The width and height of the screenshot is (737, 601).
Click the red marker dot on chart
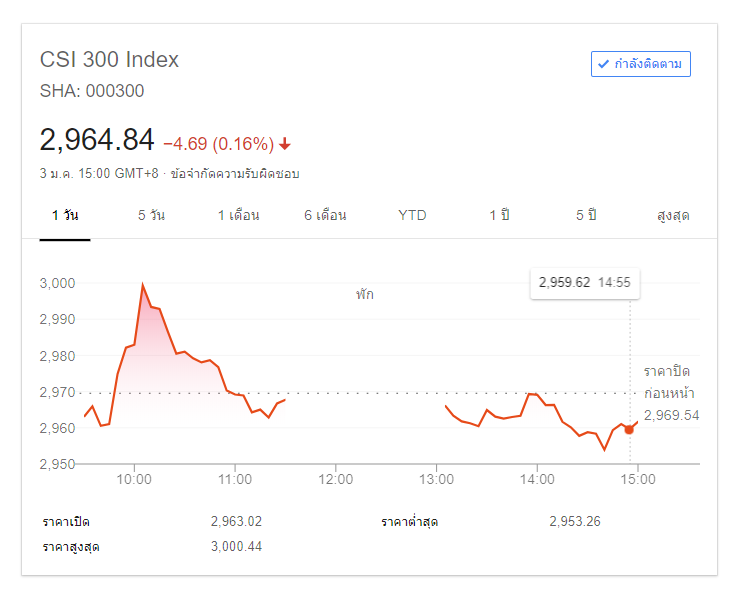pyautogui.click(x=629, y=429)
